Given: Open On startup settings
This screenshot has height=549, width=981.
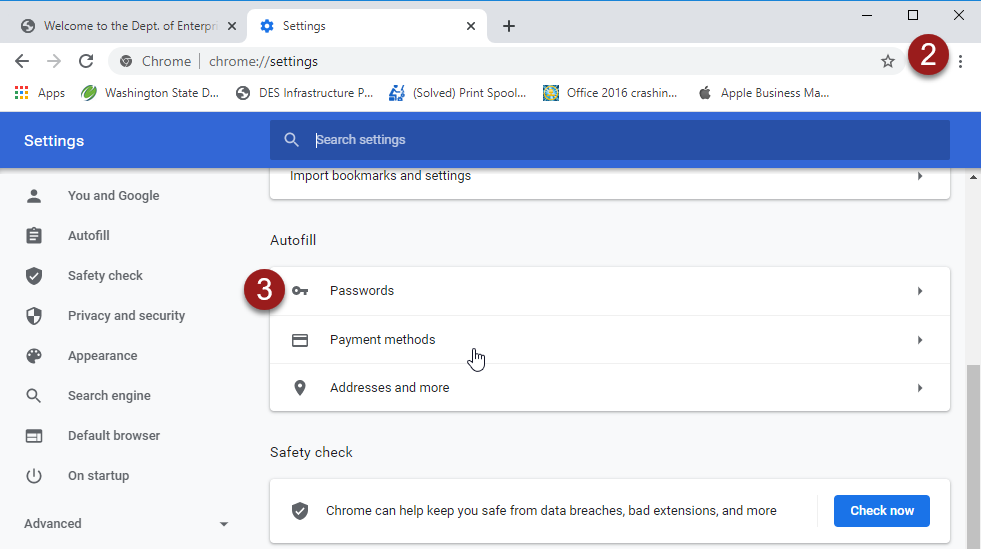Looking at the screenshot, I should 98,476.
